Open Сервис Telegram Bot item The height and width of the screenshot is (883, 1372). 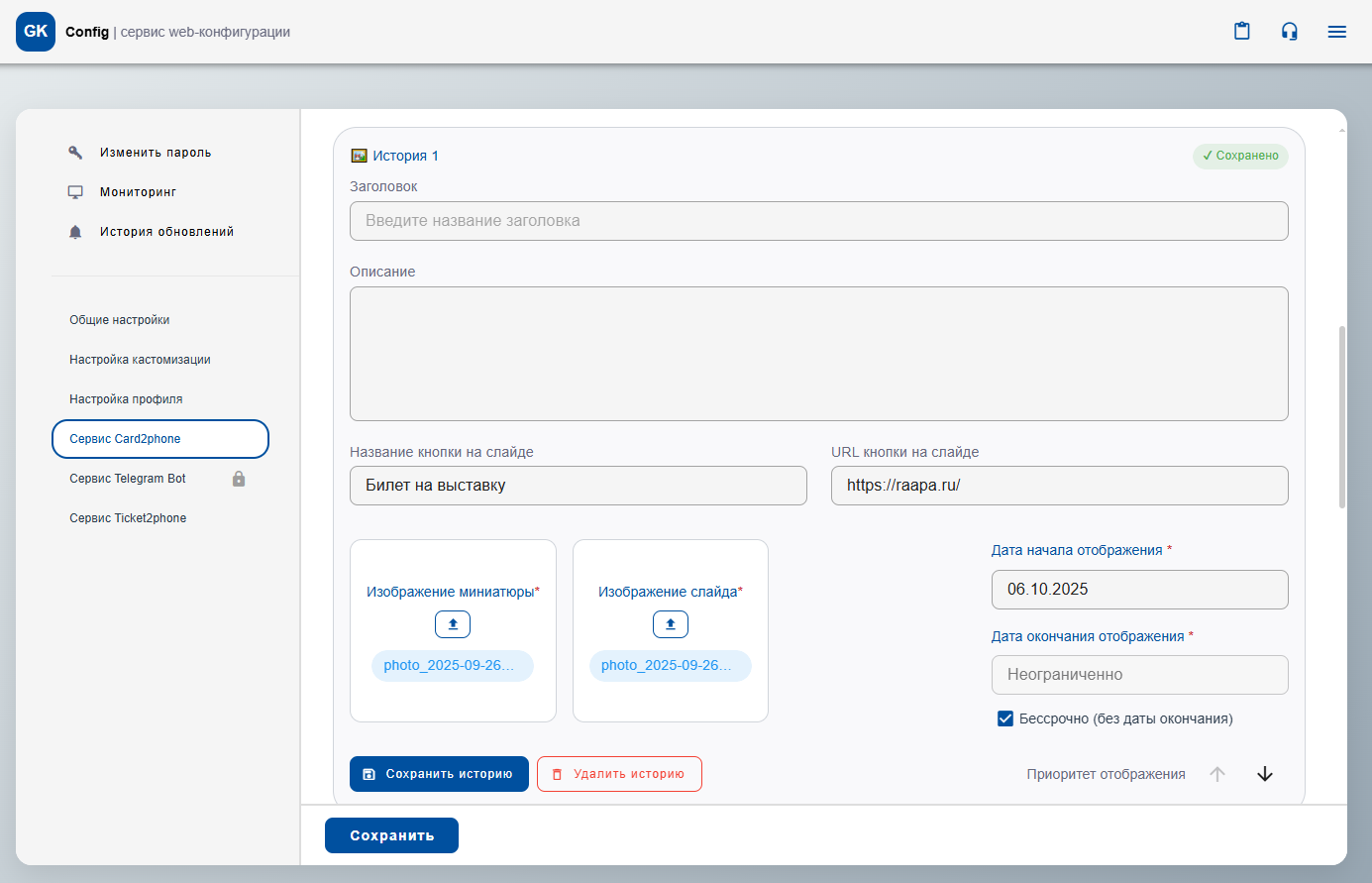(x=128, y=479)
